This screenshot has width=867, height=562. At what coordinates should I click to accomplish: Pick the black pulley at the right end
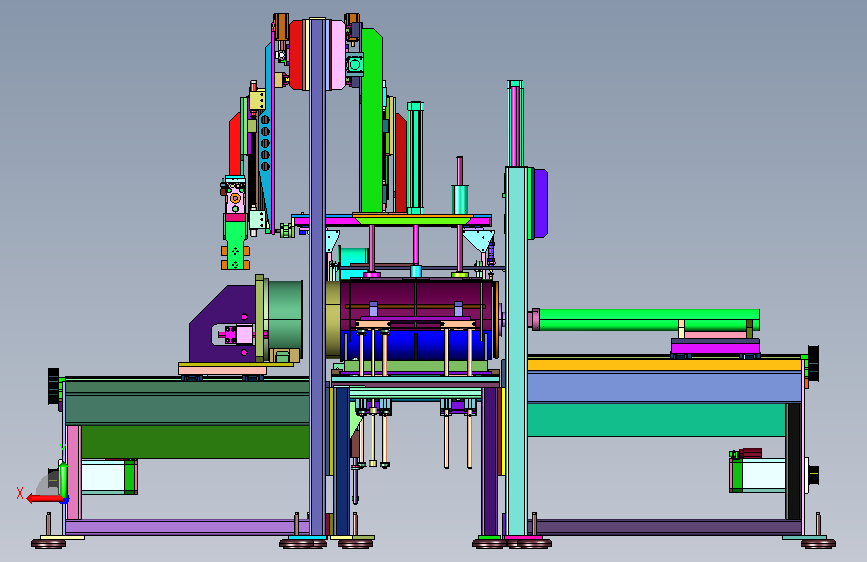(813, 363)
